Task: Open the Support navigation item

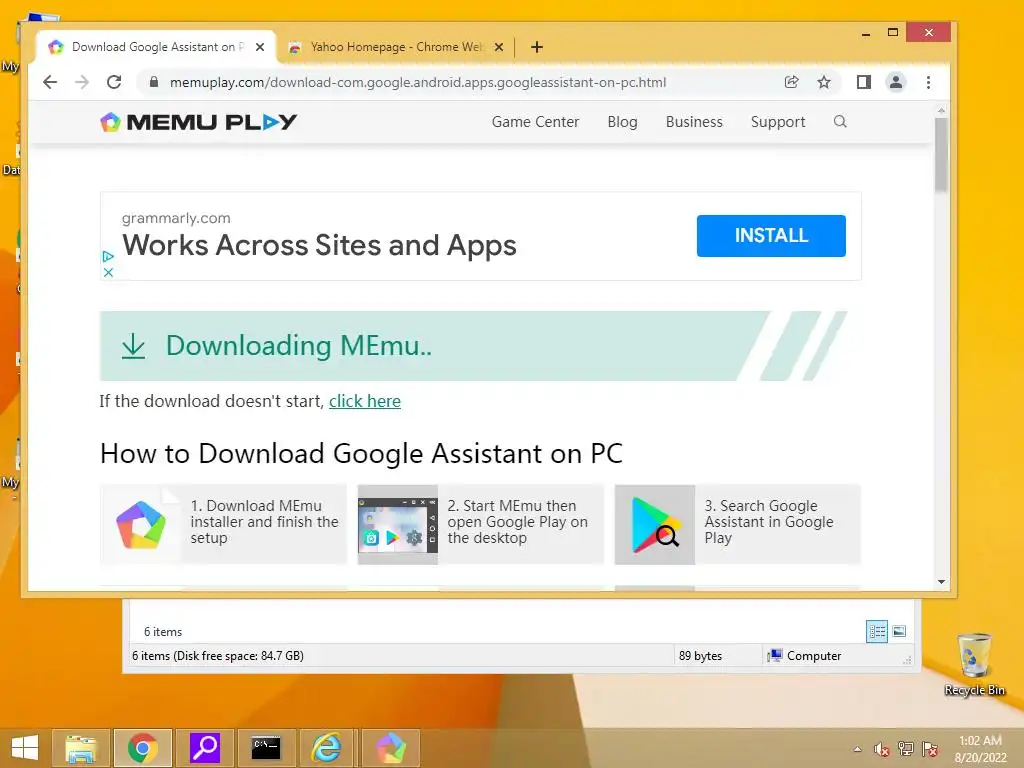Action: (778, 122)
